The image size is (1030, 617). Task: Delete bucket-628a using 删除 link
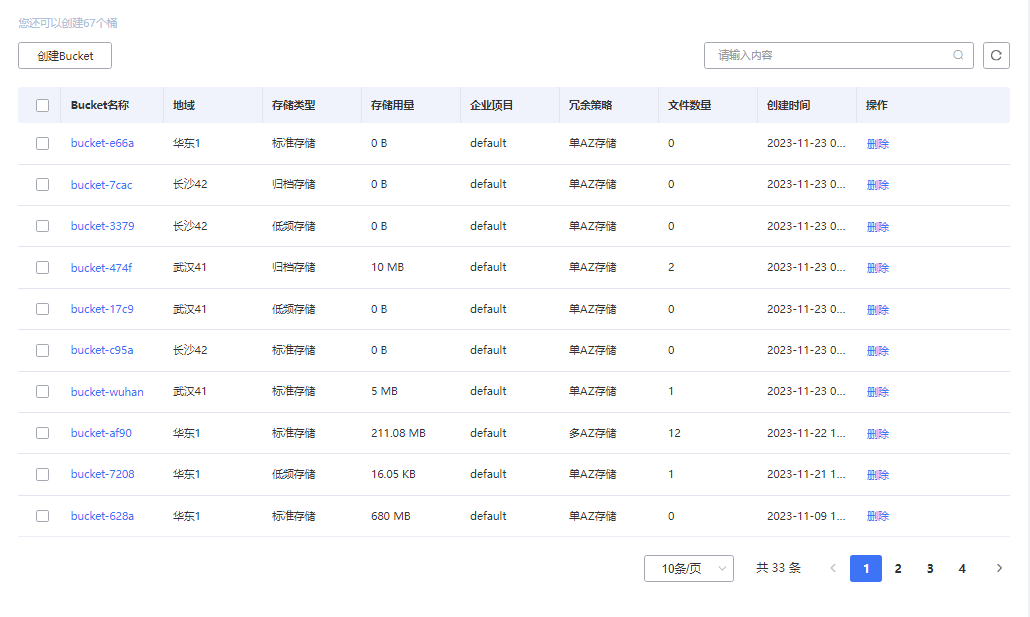[877, 515]
